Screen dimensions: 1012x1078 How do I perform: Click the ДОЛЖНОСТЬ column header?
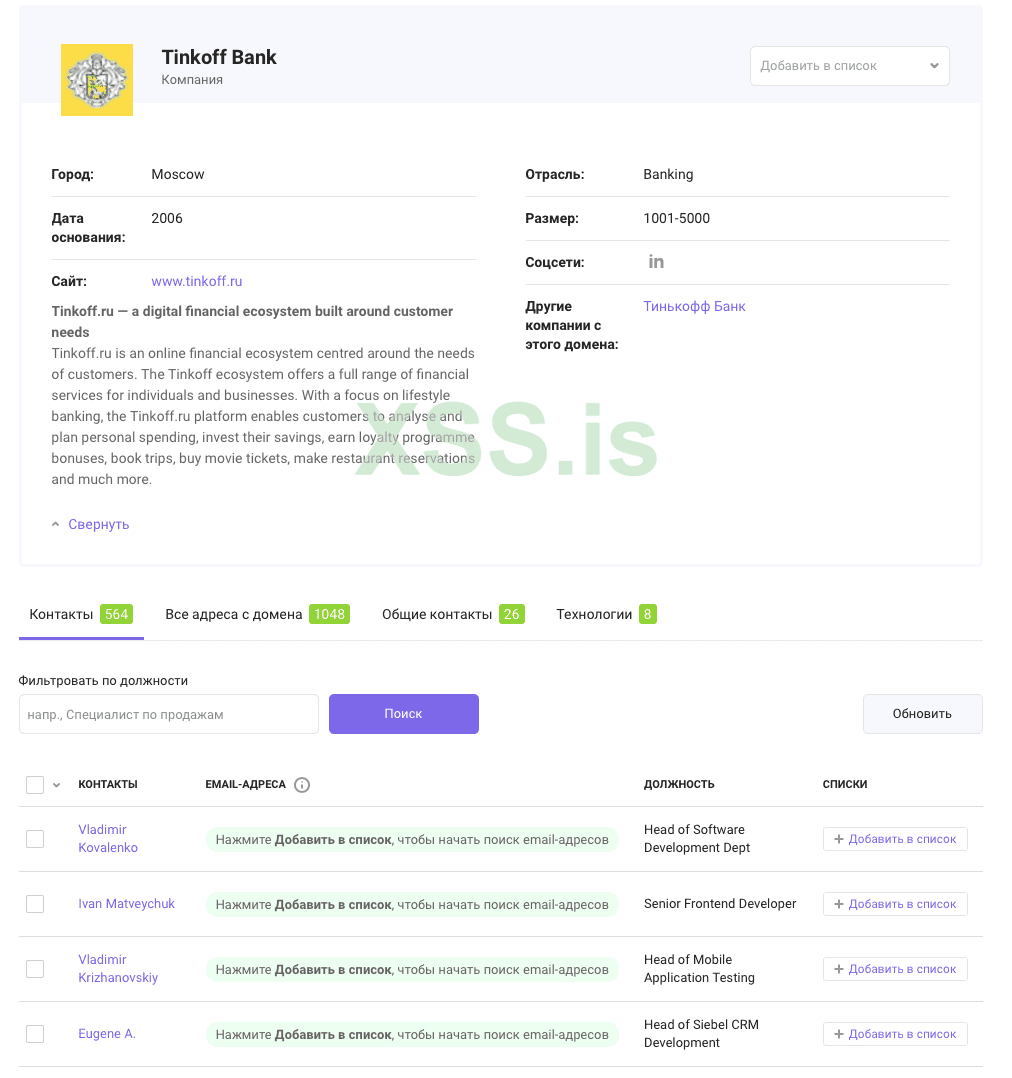click(679, 784)
